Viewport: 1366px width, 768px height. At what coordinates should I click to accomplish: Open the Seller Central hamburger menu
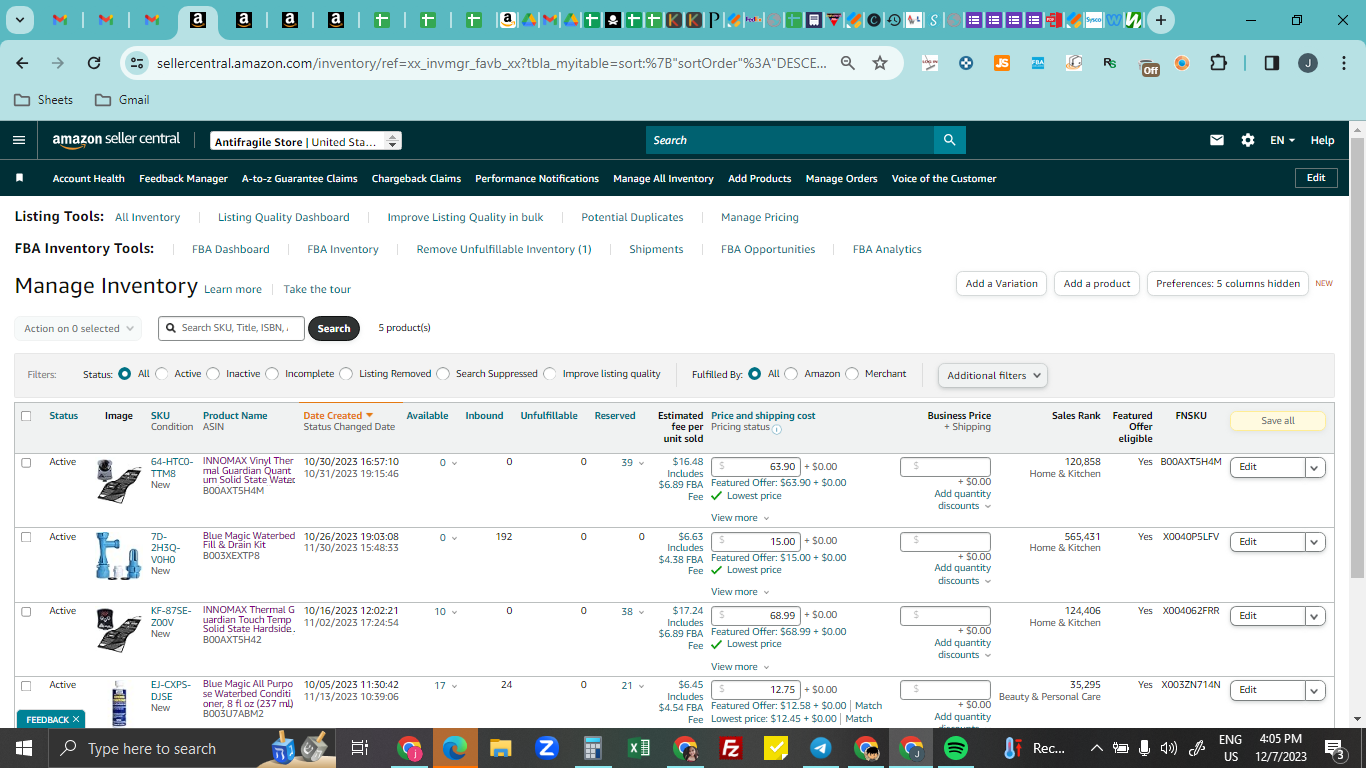click(x=18, y=140)
